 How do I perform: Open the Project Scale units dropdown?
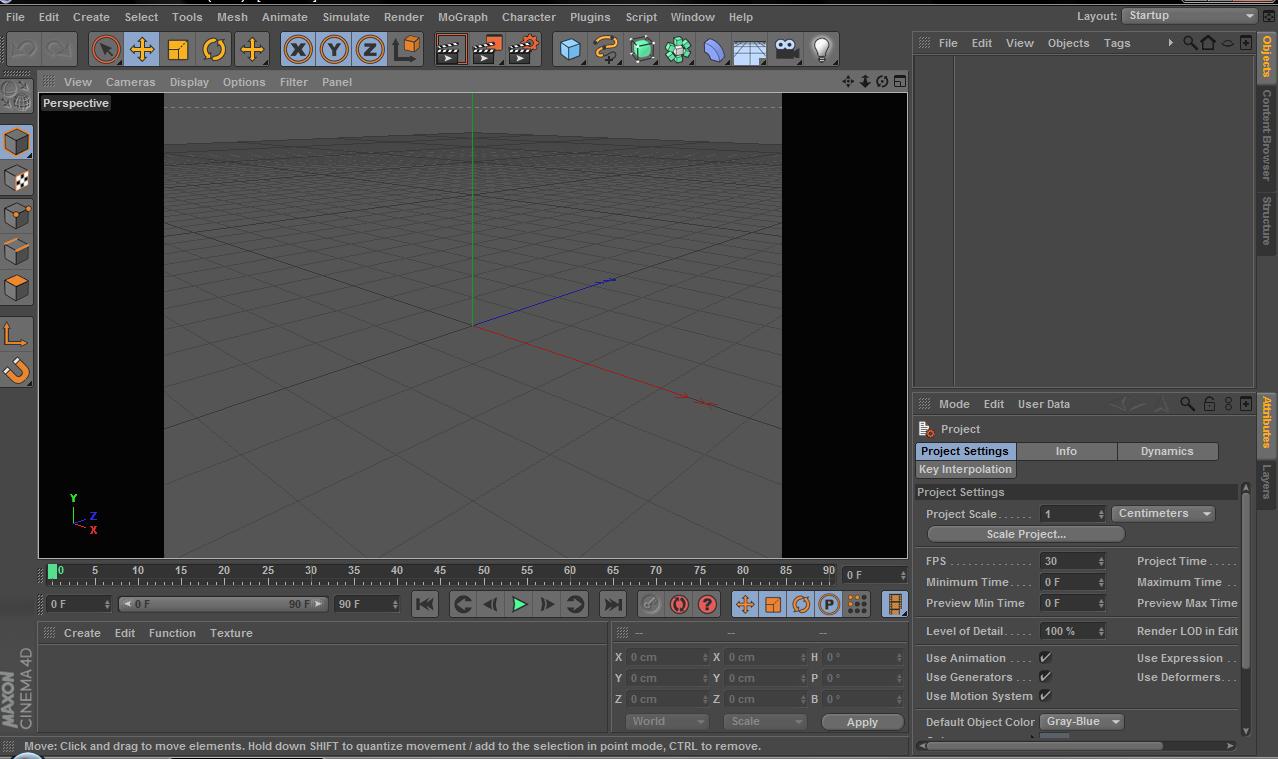[1161, 513]
